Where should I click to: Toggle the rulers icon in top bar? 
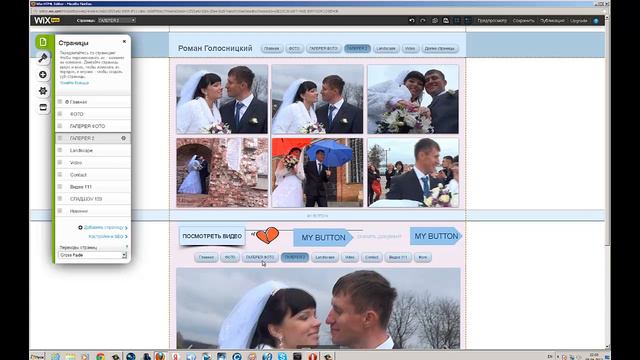point(468,20)
